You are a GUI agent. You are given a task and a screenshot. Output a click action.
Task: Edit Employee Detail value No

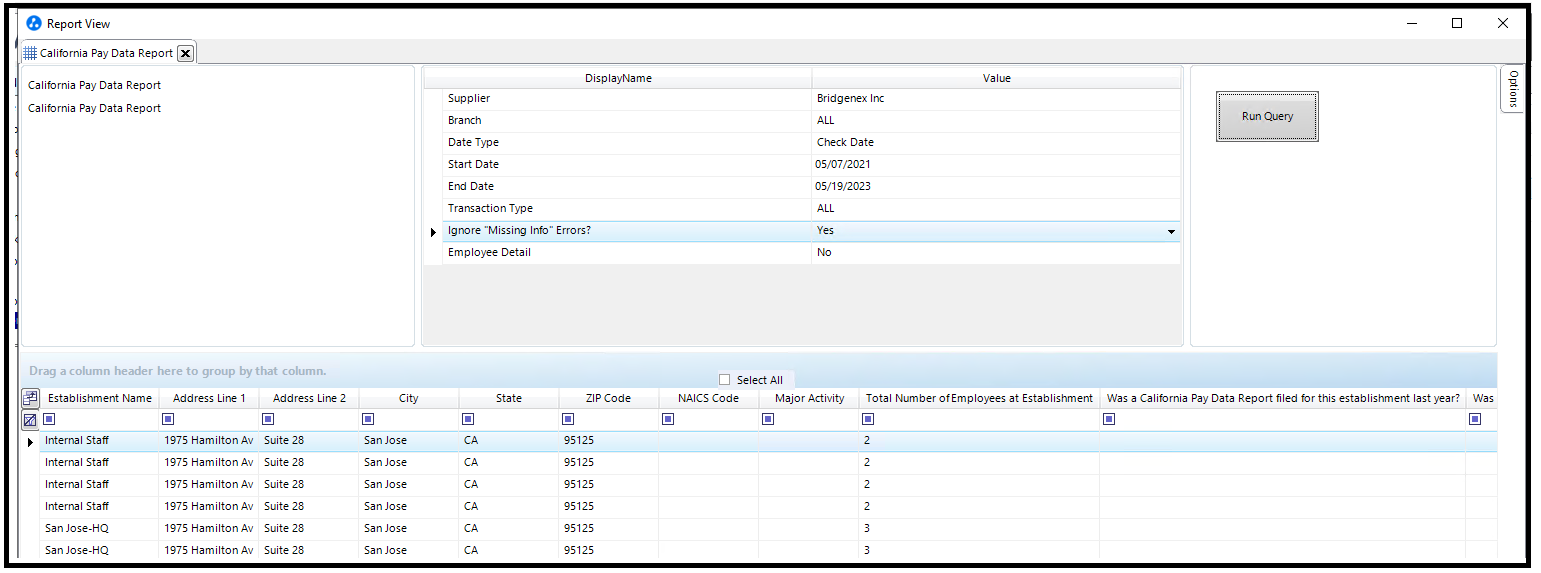pos(996,252)
